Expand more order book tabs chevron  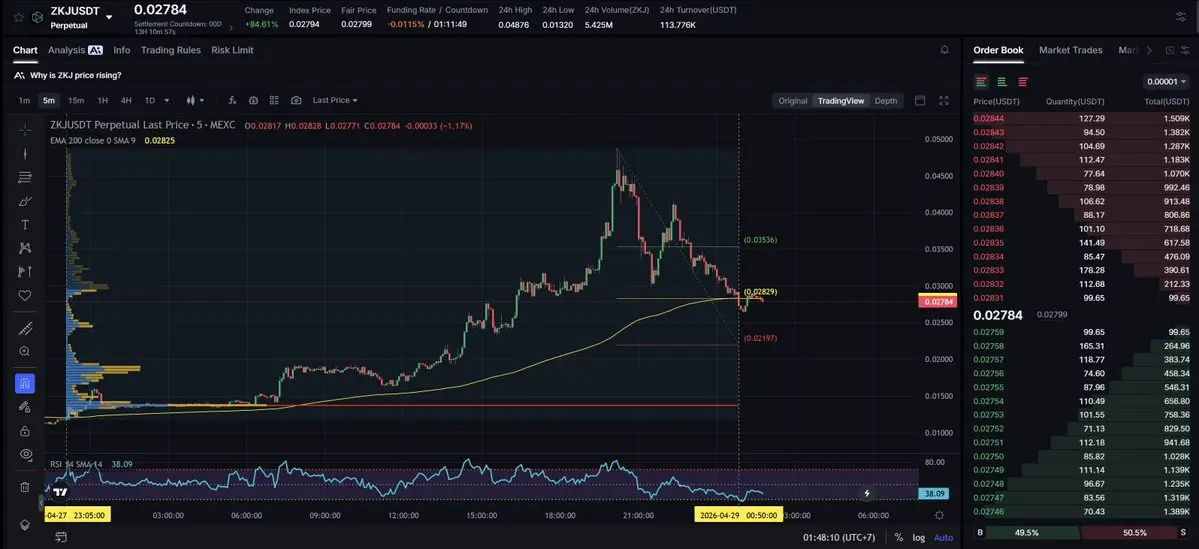pos(1149,50)
